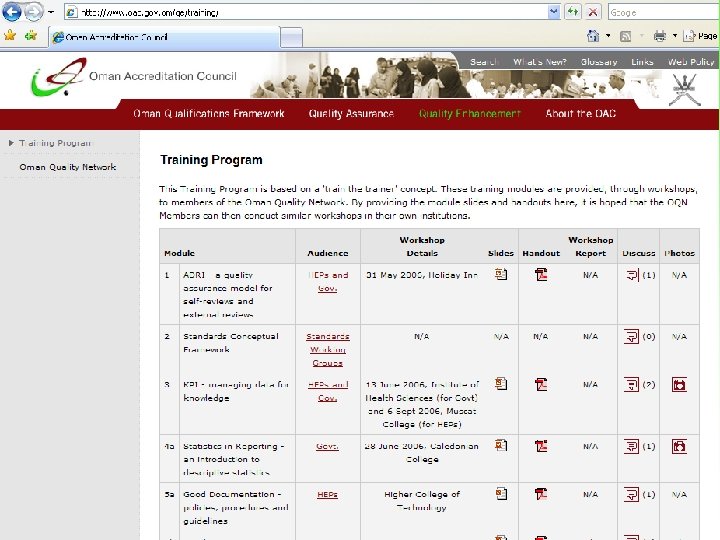Open discussion icon for Good Documentation module
720x540 pixels.
tap(631, 495)
